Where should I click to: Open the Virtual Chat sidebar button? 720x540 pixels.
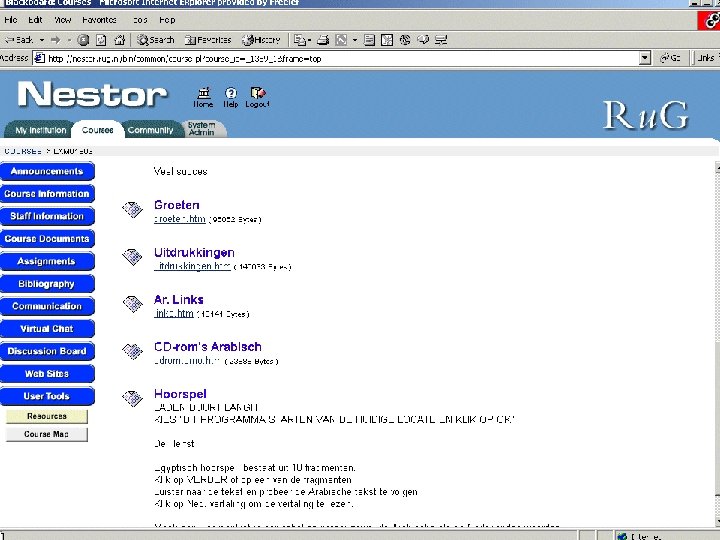click(47, 329)
